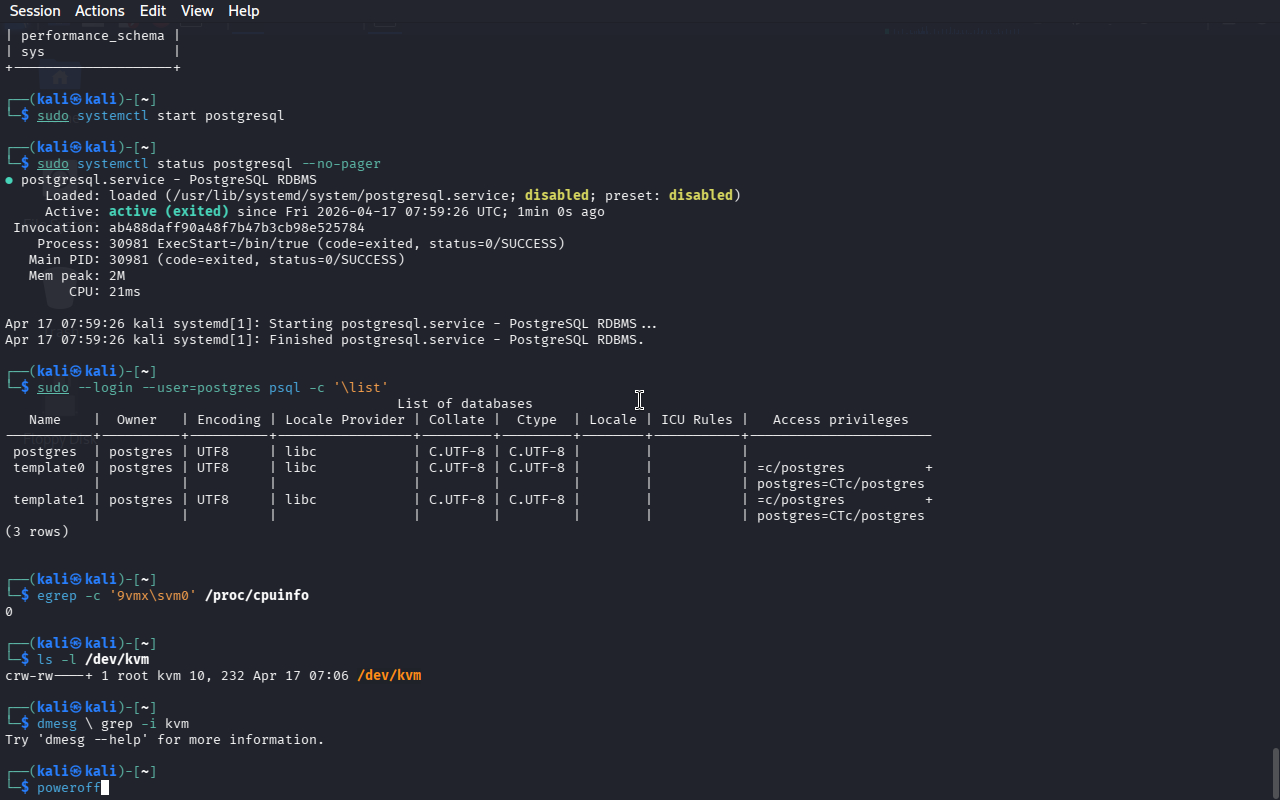The width and height of the screenshot is (1280, 800).
Task: Click the template0 database name
Action: click(49, 468)
